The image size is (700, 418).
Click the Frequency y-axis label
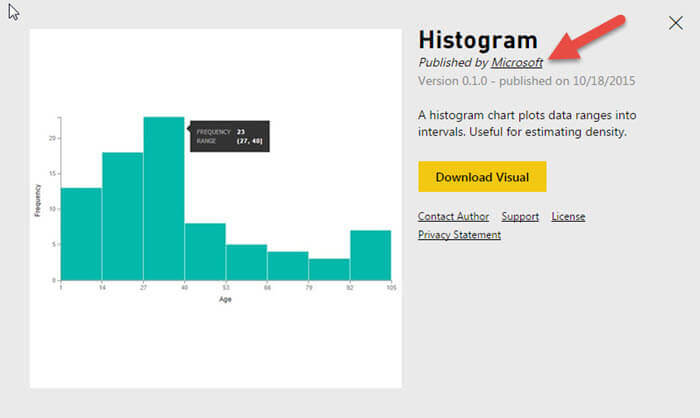click(x=38, y=200)
